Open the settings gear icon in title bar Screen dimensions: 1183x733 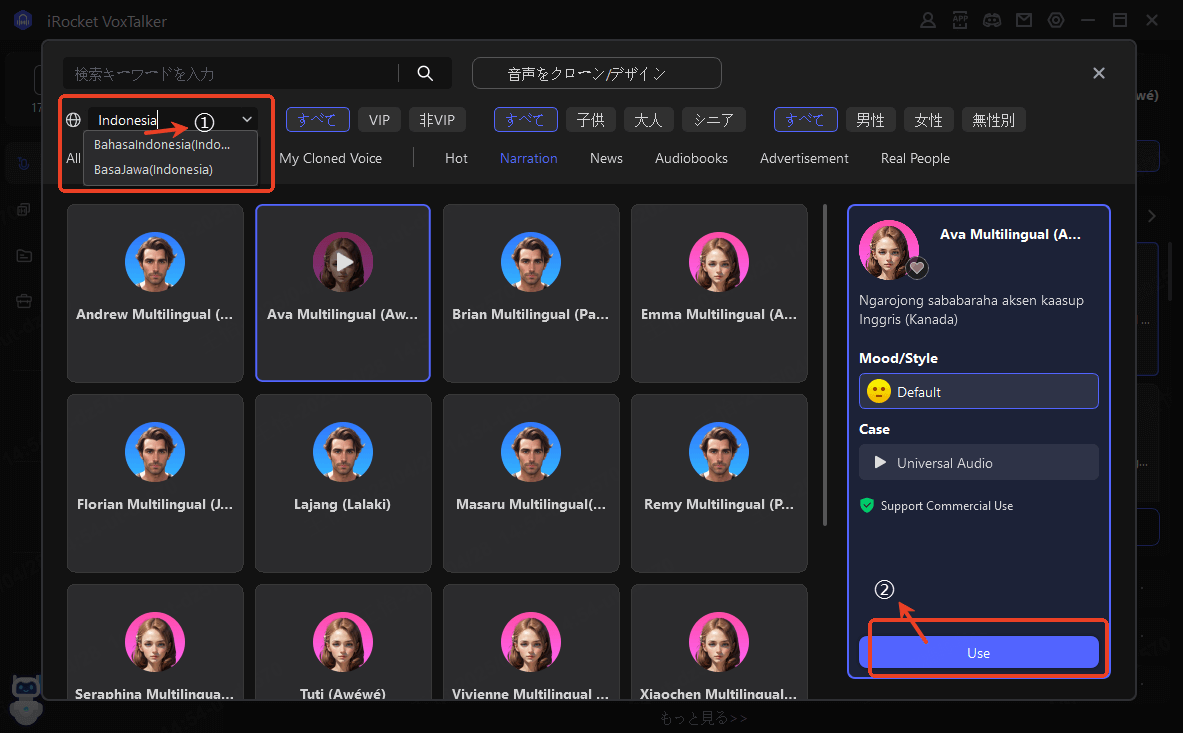coord(1055,20)
